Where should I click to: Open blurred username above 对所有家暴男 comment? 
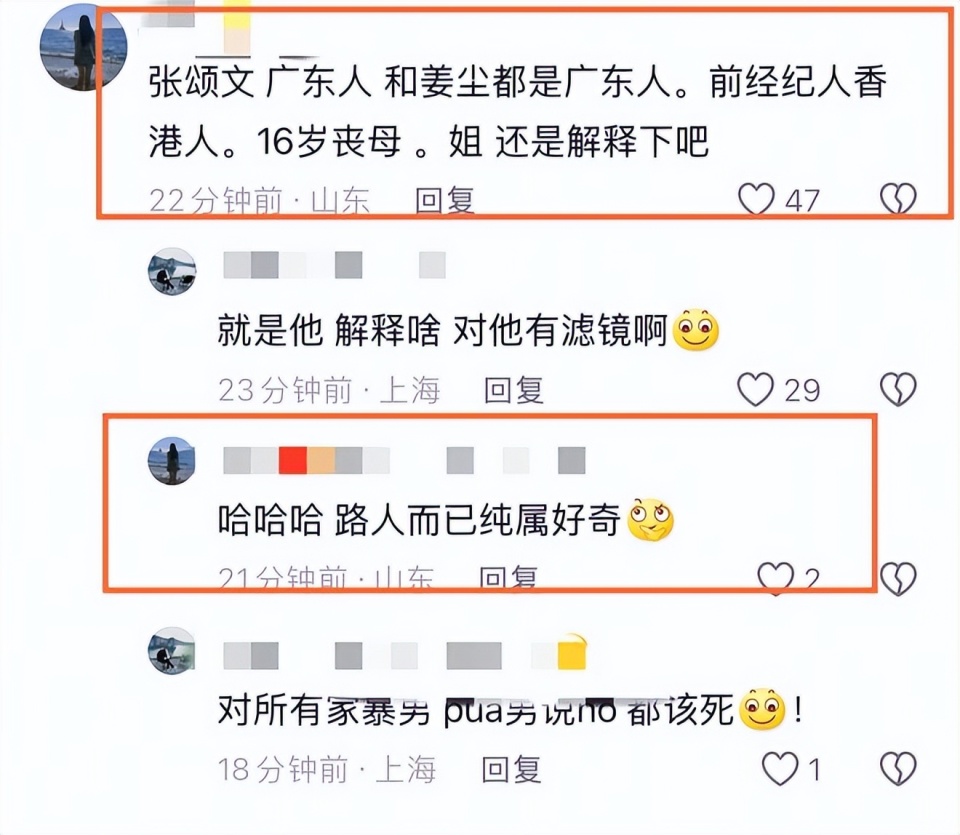[x=405, y=654]
